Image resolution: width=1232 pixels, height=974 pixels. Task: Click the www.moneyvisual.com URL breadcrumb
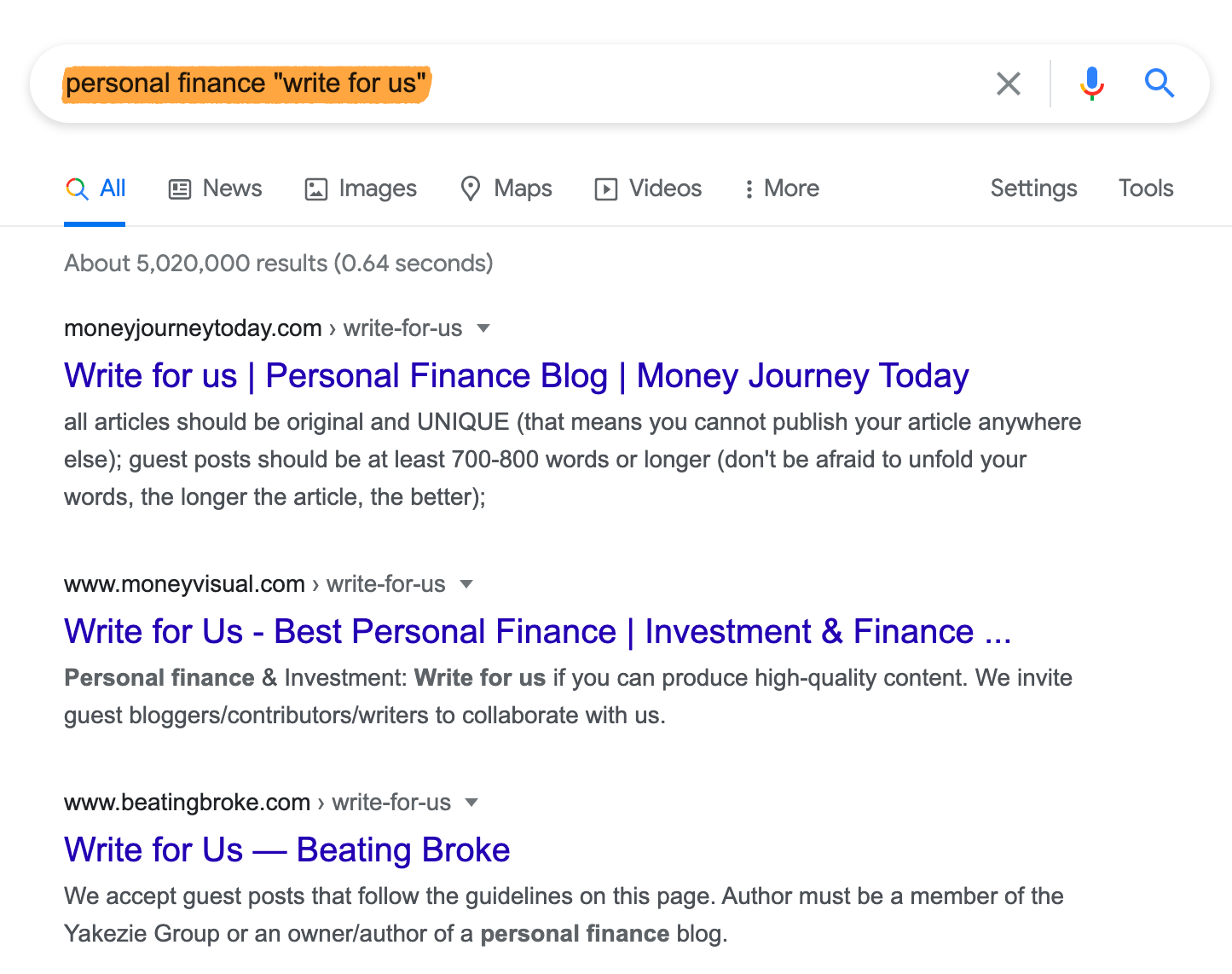pyautogui.click(x=184, y=584)
